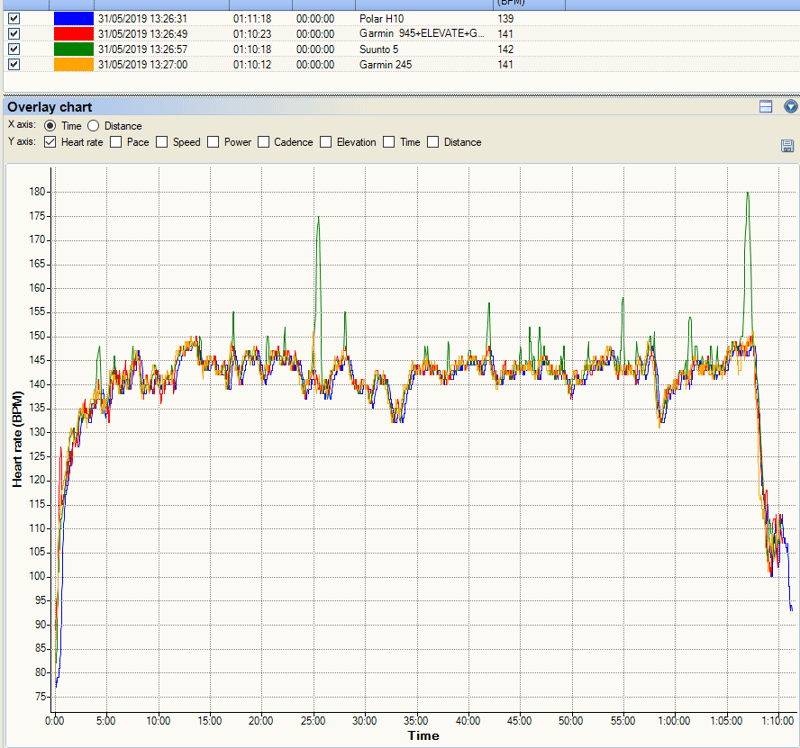The width and height of the screenshot is (800, 748).
Task: Click duration value 01:11:18
Action: pyautogui.click(x=252, y=19)
